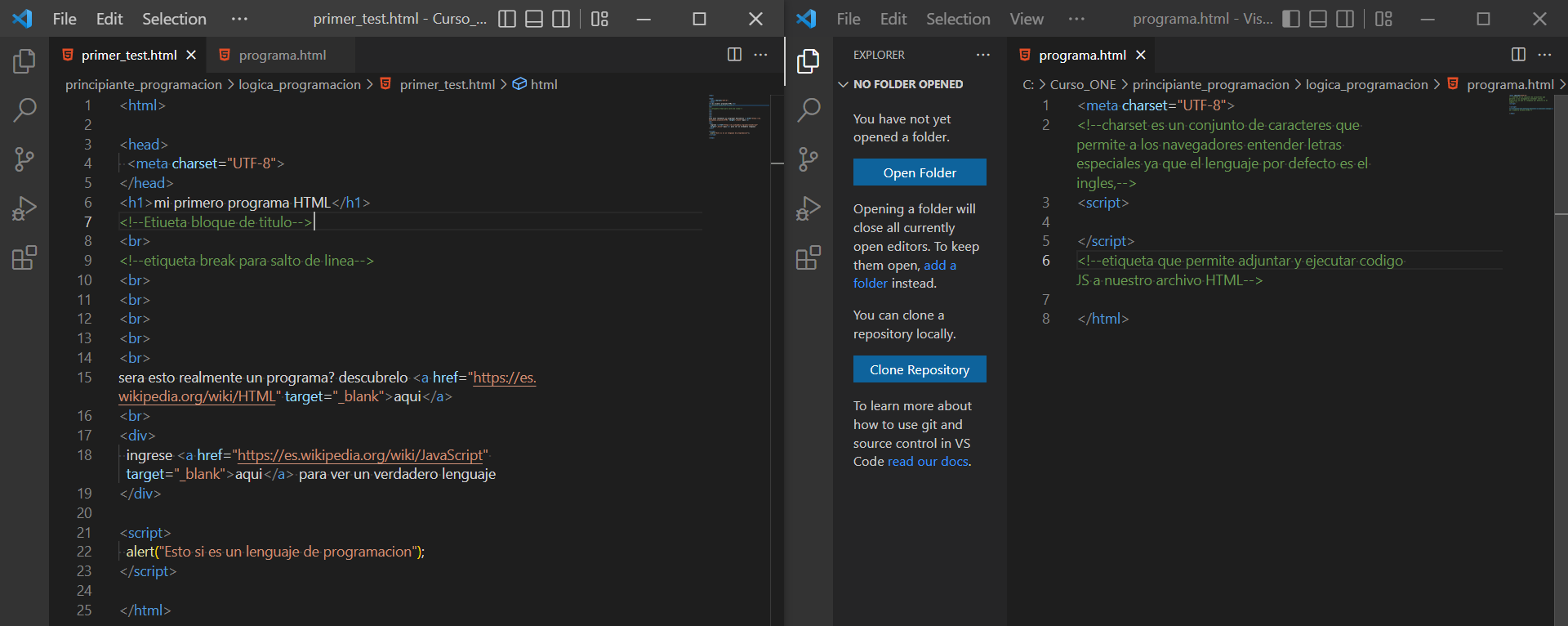Image resolution: width=1568 pixels, height=626 pixels.
Task: Click line number 6 in right editor
Action: pos(1045,261)
